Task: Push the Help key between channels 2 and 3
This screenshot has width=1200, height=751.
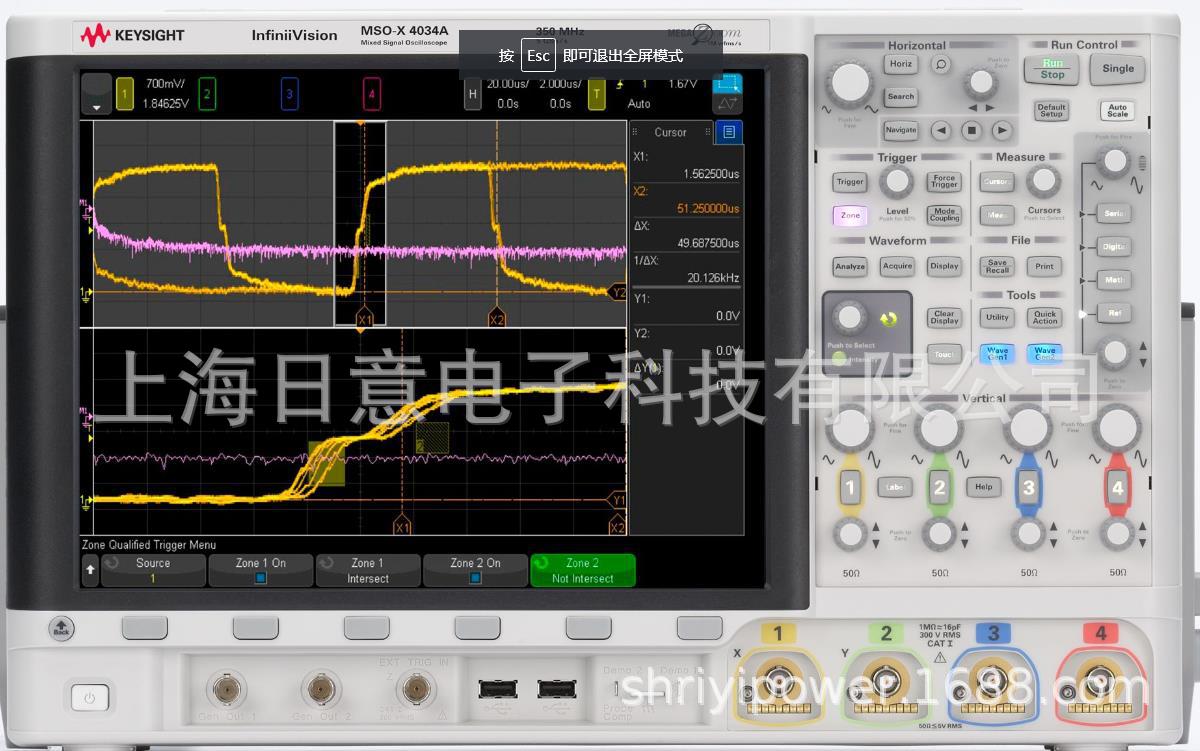Action: coord(984,487)
